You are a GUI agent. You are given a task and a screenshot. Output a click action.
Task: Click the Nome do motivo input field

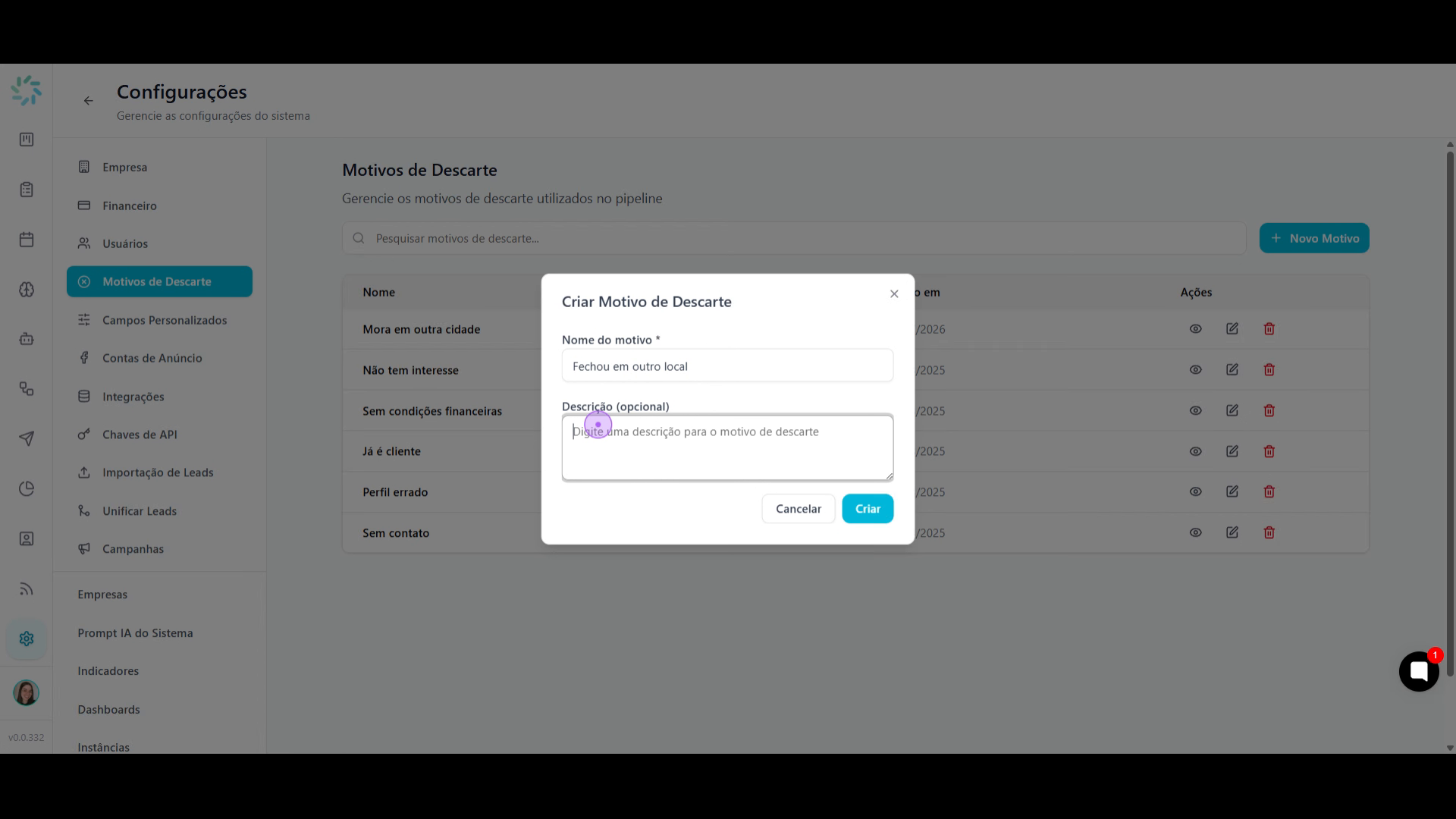[x=727, y=366]
